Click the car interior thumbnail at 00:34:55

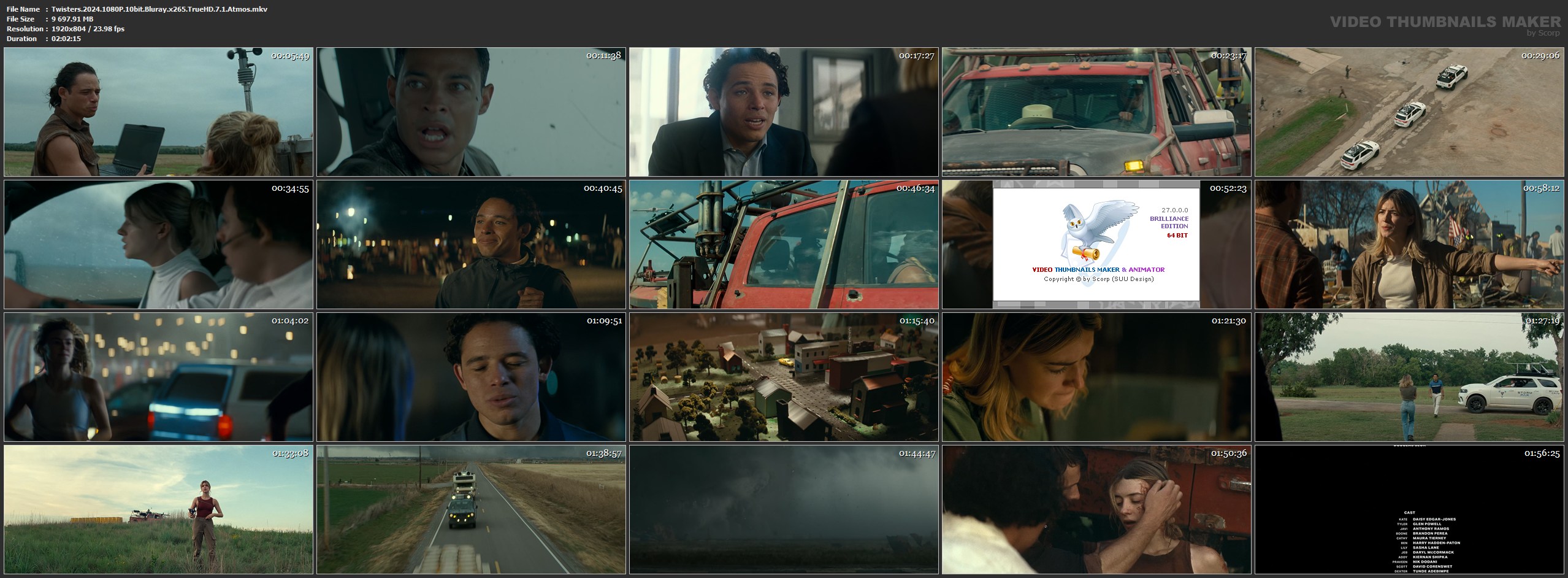click(x=158, y=245)
